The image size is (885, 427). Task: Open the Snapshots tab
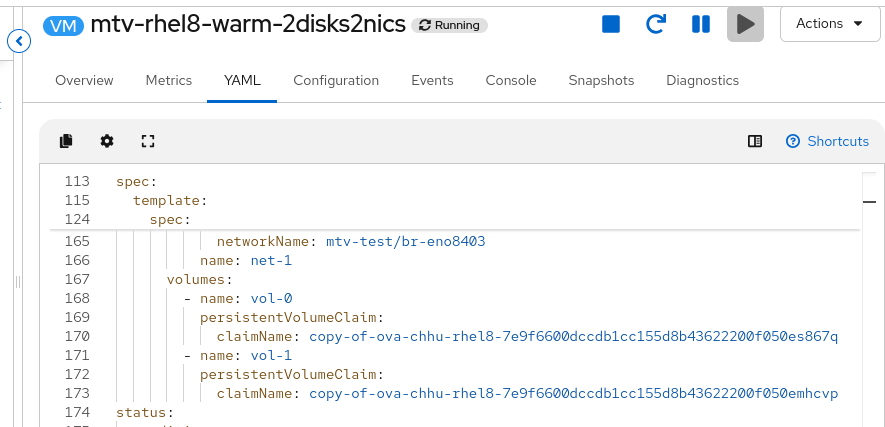point(601,80)
